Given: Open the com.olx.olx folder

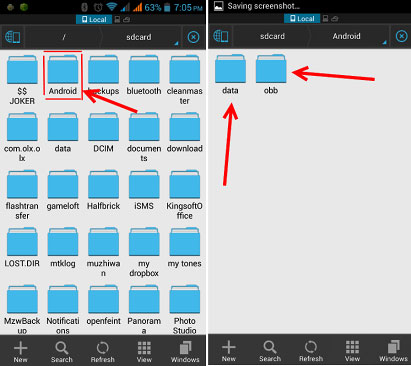Looking at the screenshot, I should [22, 137].
